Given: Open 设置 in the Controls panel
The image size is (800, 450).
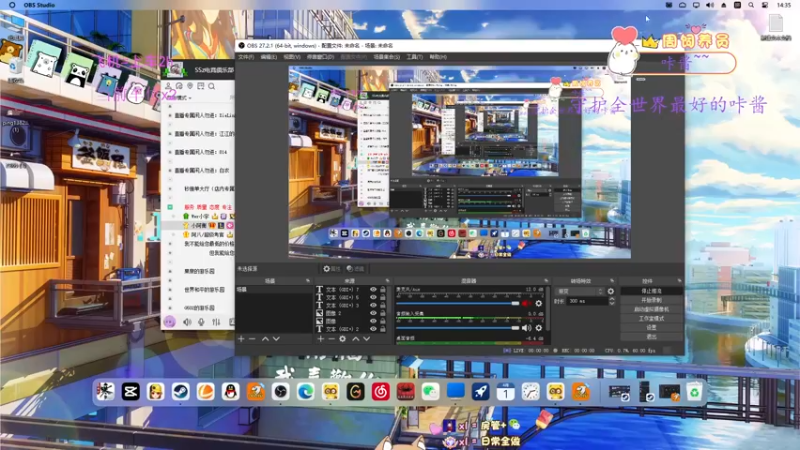Looking at the screenshot, I should coord(652,328).
